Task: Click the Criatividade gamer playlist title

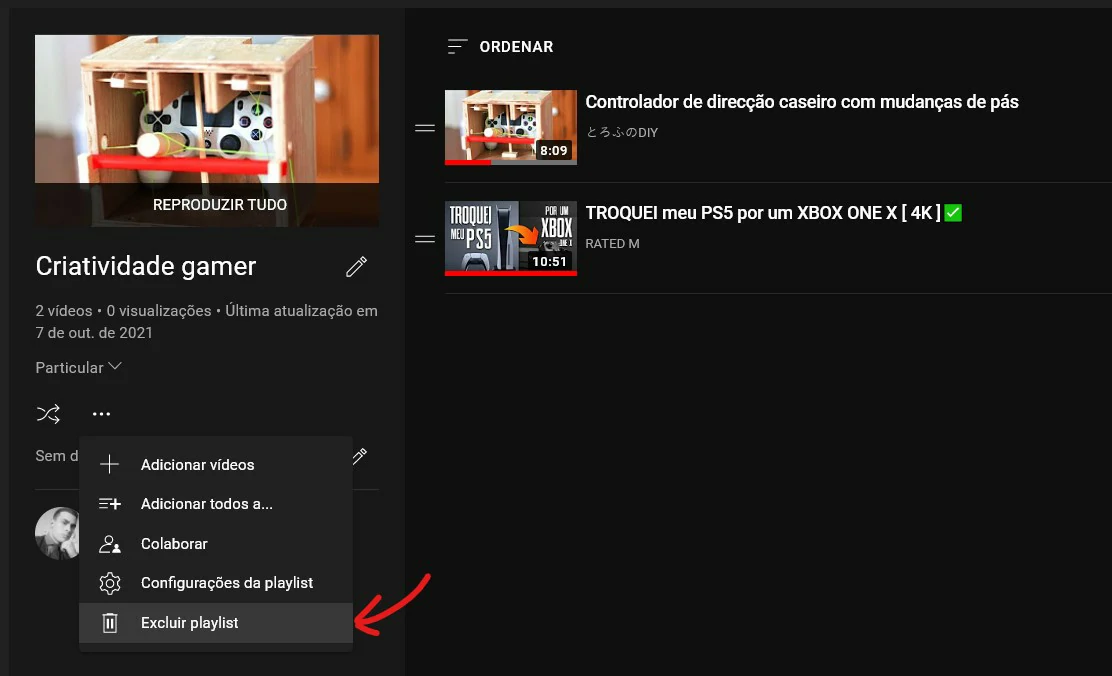Action: [145, 267]
